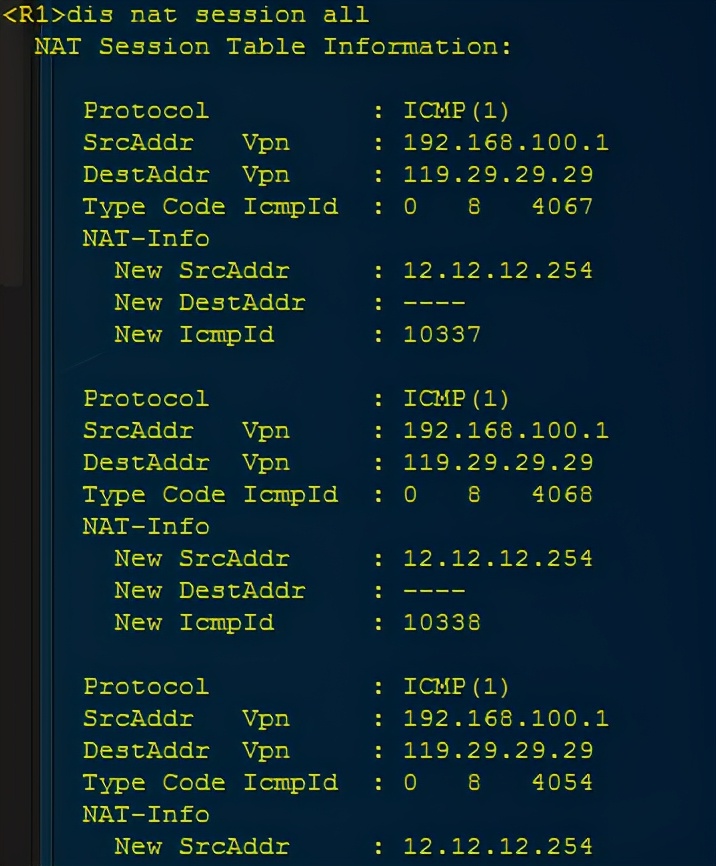Click the second session's New SrcAddr 12.12.12.254

[x=497, y=559]
